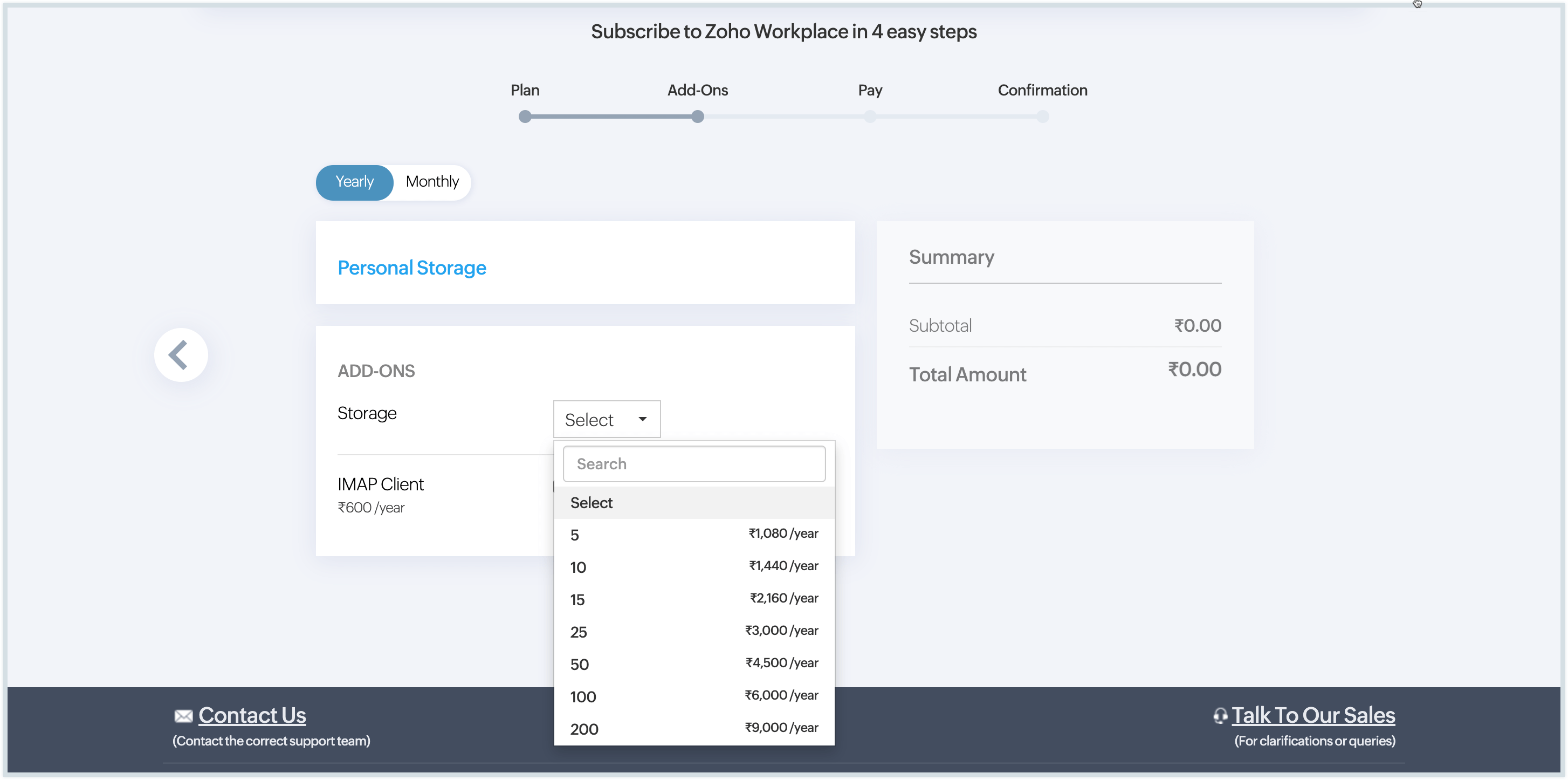
Task: Toggle to Yearly billing plan
Action: [355, 182]
